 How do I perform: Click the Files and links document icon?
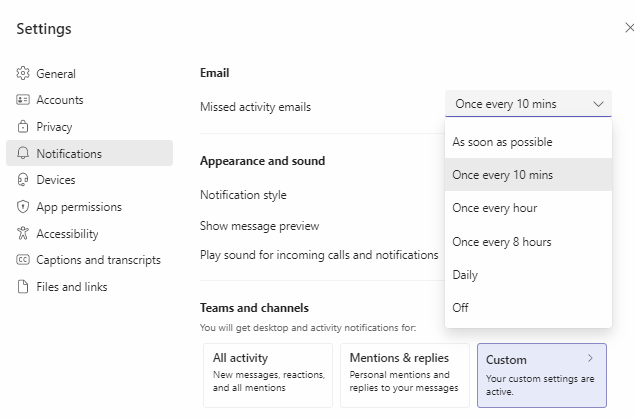coord(23,286)
